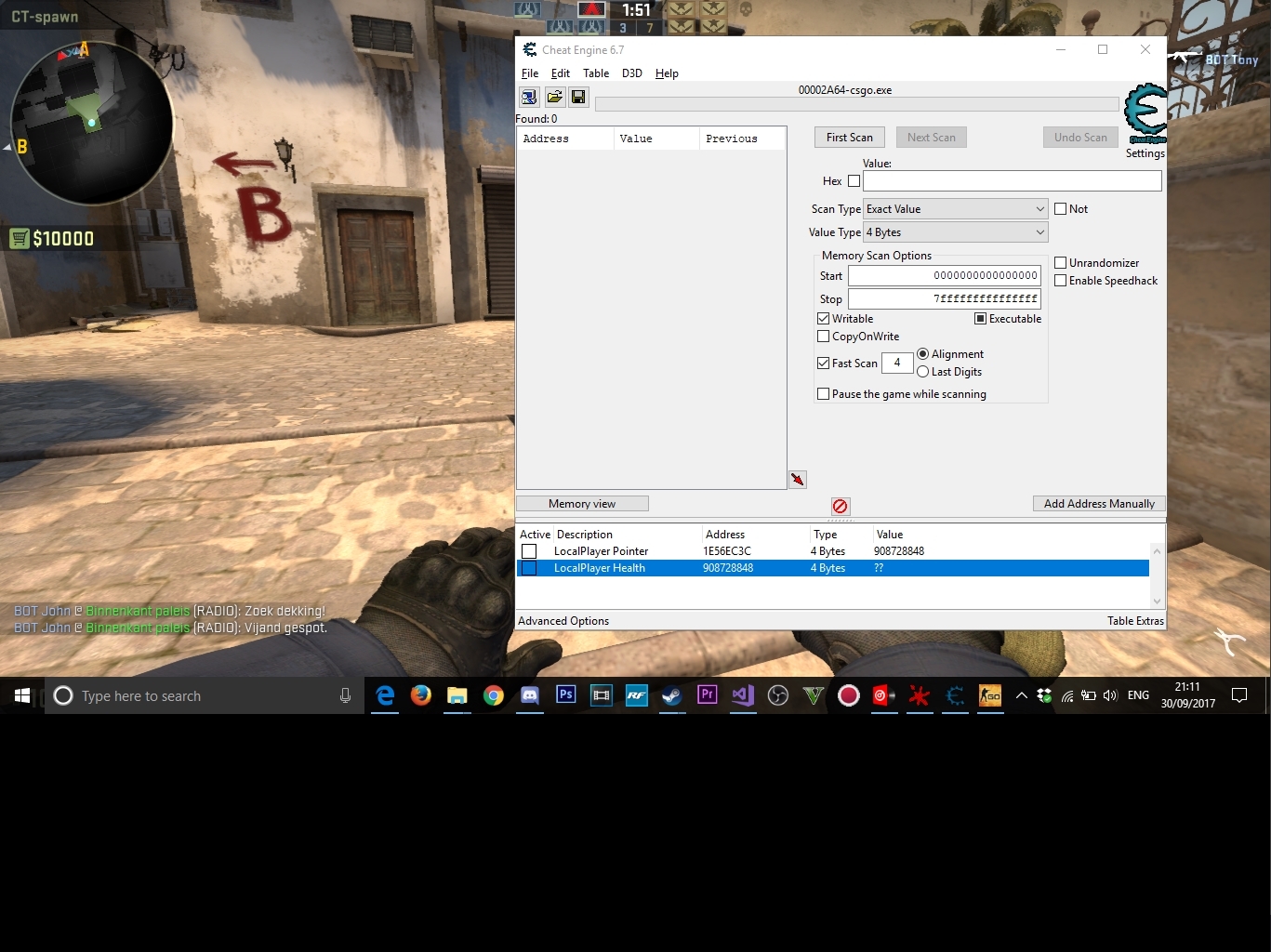Open the Help menu
This screenshot has width=1271, height=952.
point(667,73)
